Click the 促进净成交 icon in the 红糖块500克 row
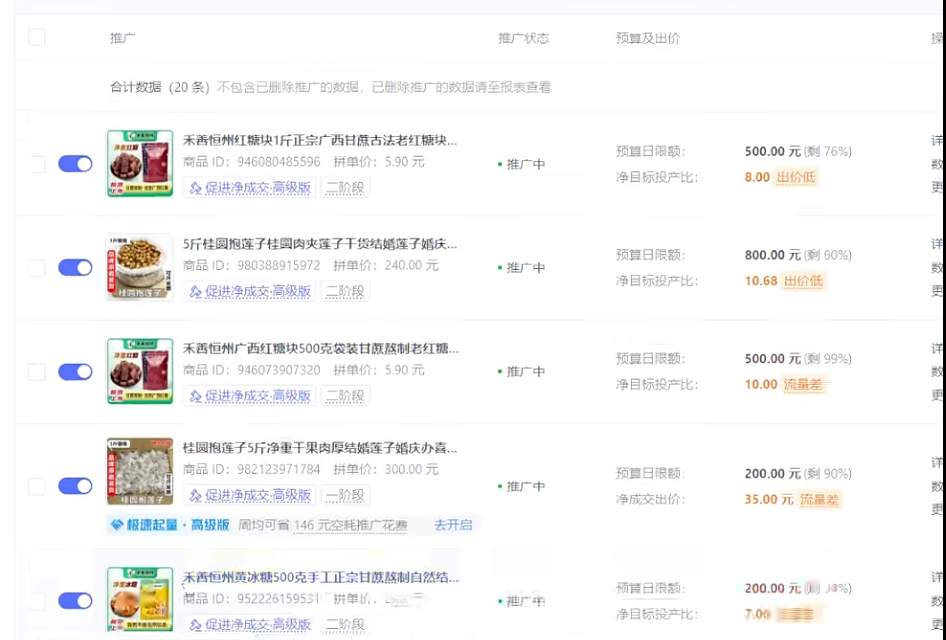Screen dimensions: 946x640 tap(195, 396)
